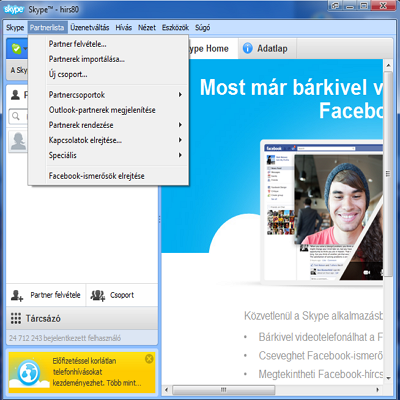Click the horizontal scrollbar thumb

pos(224,389)
